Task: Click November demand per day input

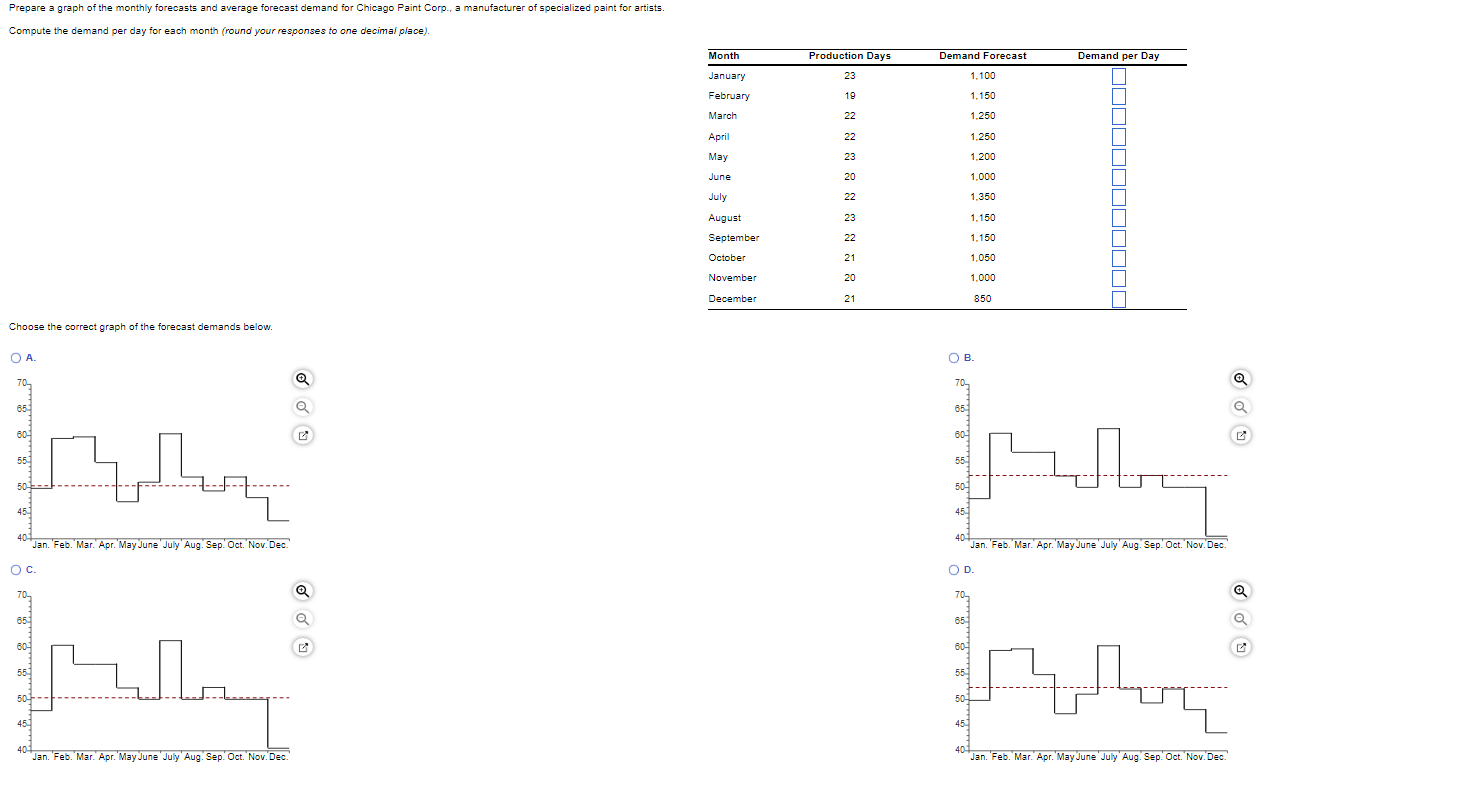Action: [x=1118, y=278]
